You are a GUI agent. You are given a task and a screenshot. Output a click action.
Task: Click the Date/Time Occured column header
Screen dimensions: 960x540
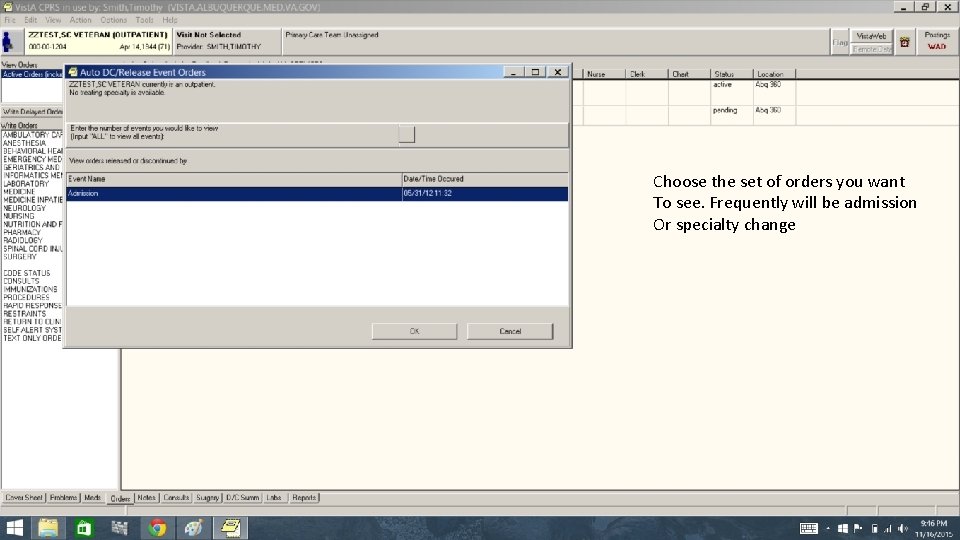[485, 179]
